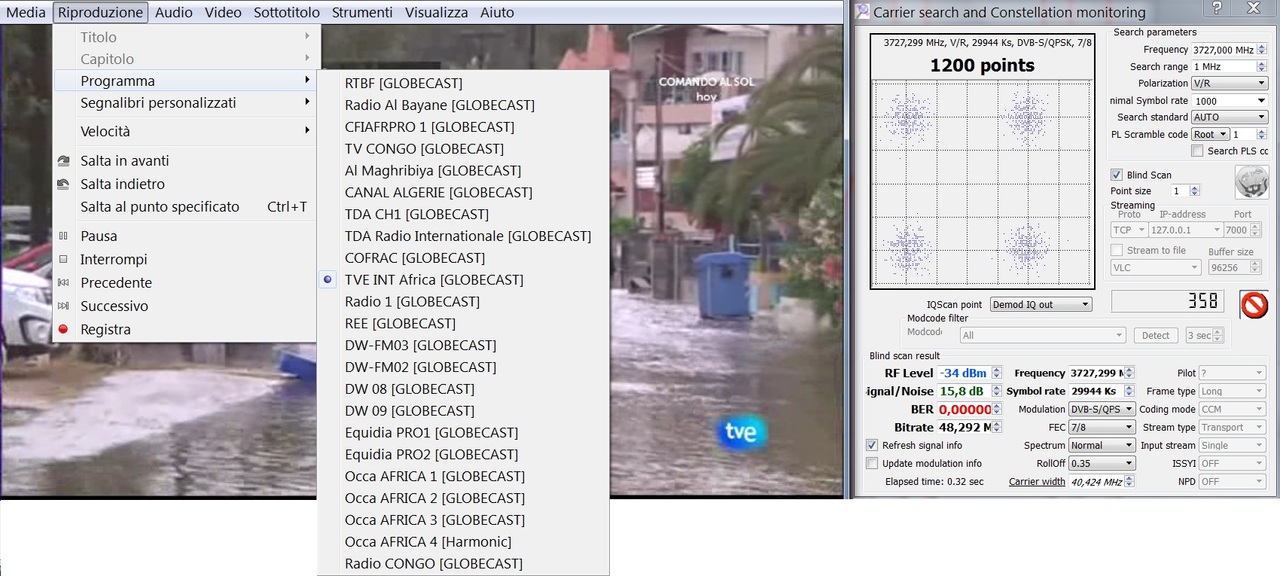Switch to TV CONGO [GLOBECAST] program
The height and width of the screenshot is (576, 1280).
463,149
